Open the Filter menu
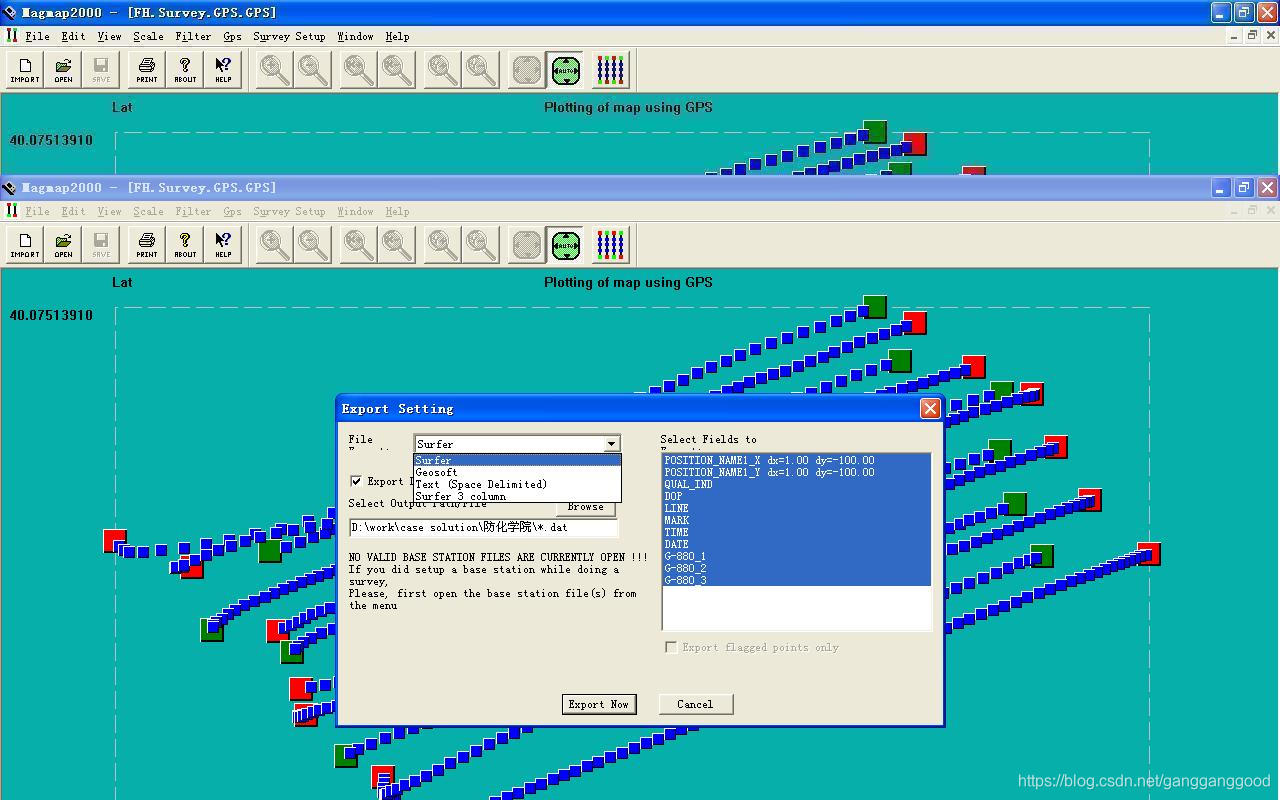The image size is (1280, 800). point(193,211)
